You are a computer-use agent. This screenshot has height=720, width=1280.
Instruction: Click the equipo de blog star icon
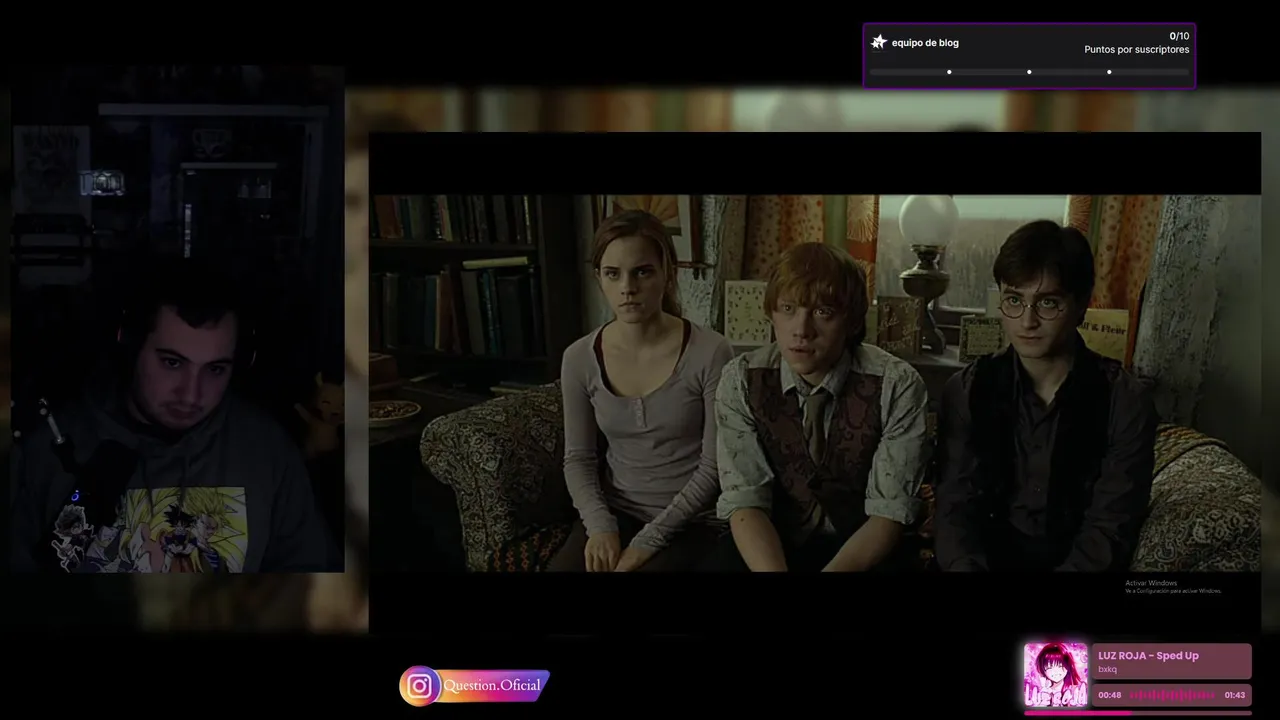879,42
